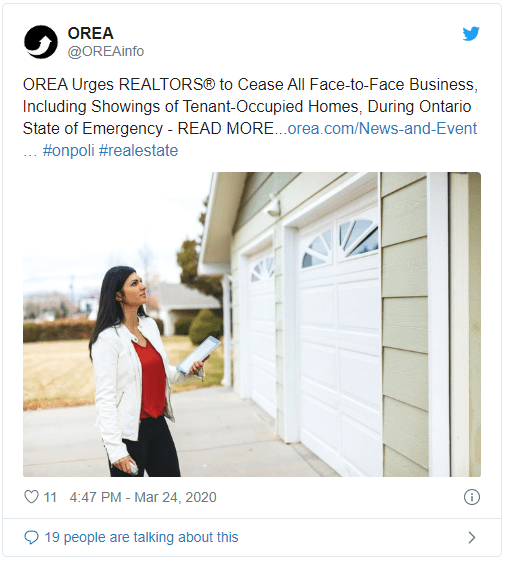The width and height of the screenshot is (511, 567).
Task: Open the Twitter bird logo
Action: (471, 34)
